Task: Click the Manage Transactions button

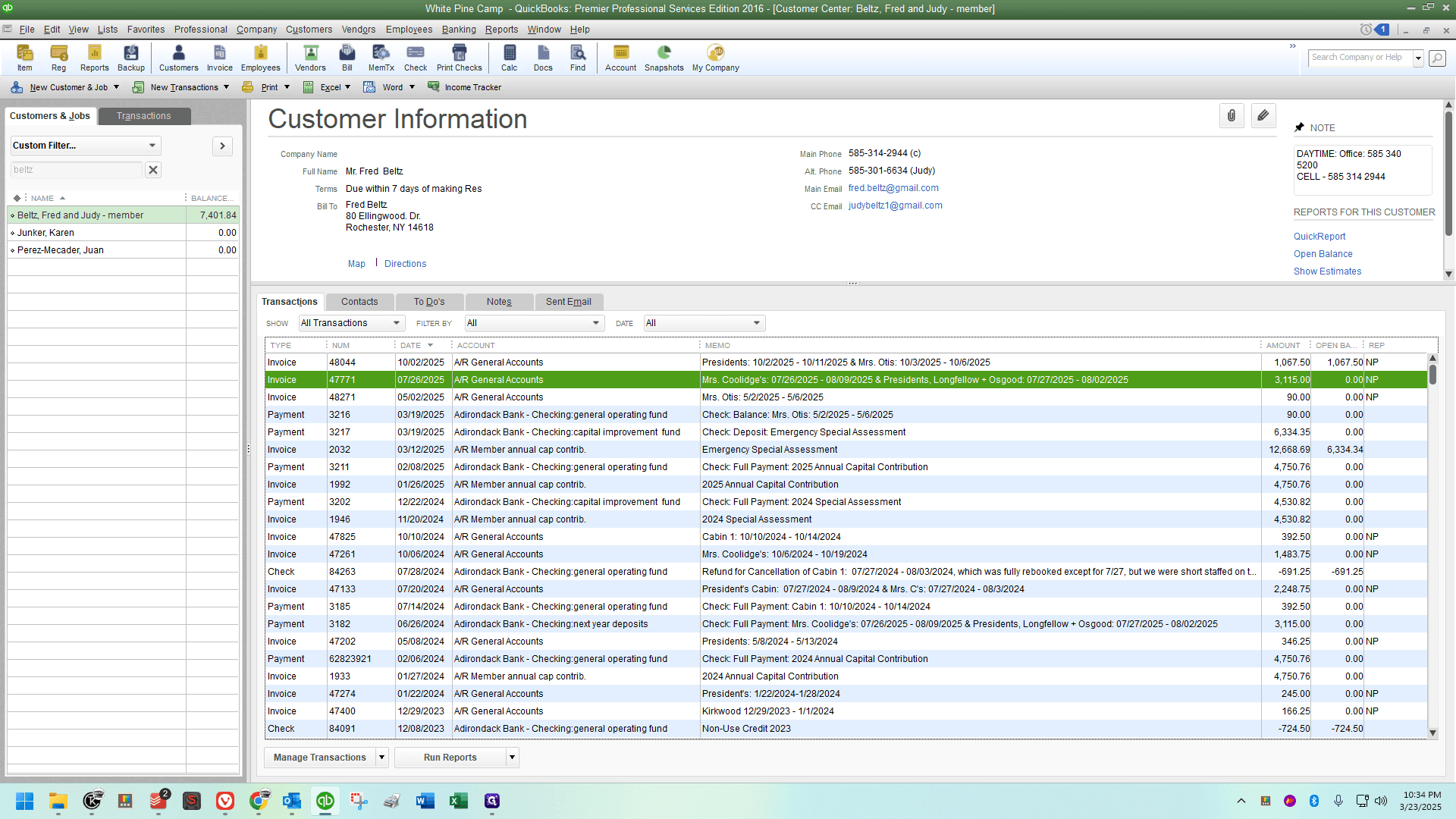Action: 320,758
